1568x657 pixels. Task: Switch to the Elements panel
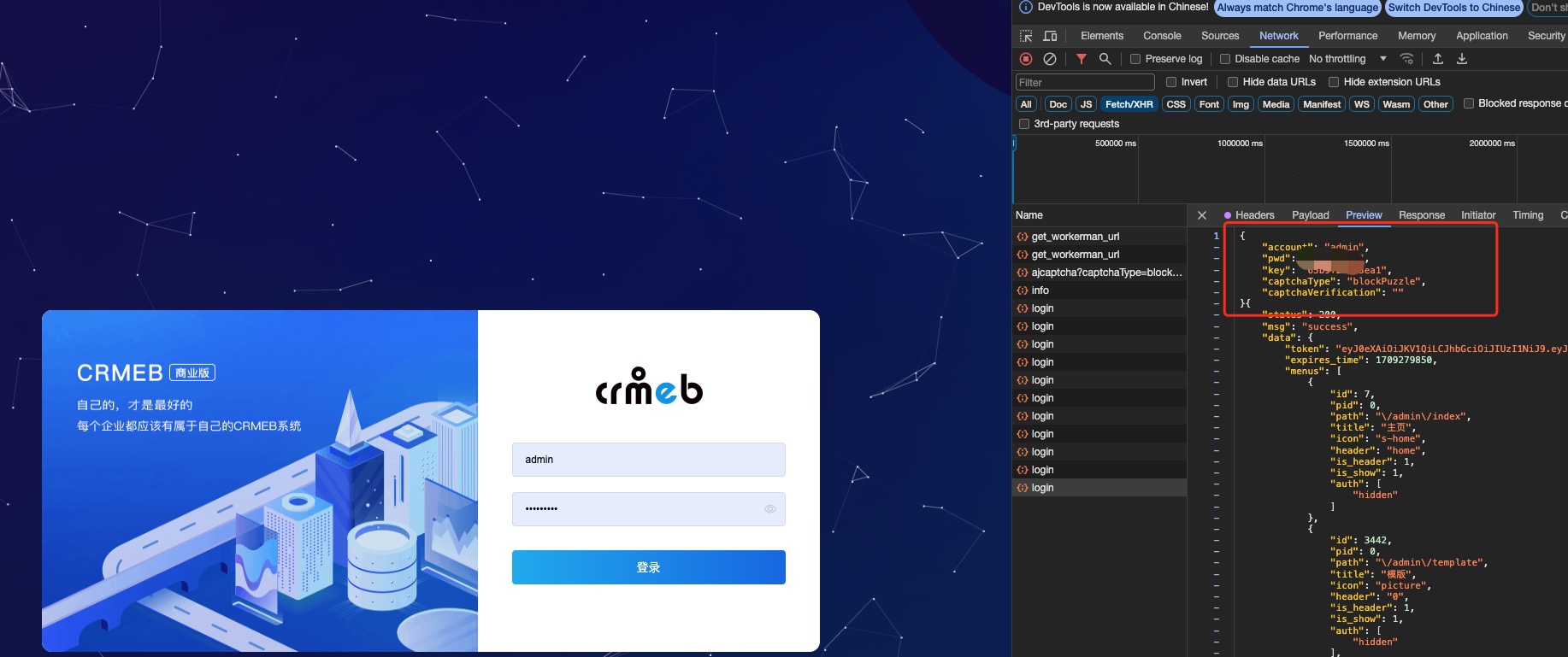pos(1102,36)
